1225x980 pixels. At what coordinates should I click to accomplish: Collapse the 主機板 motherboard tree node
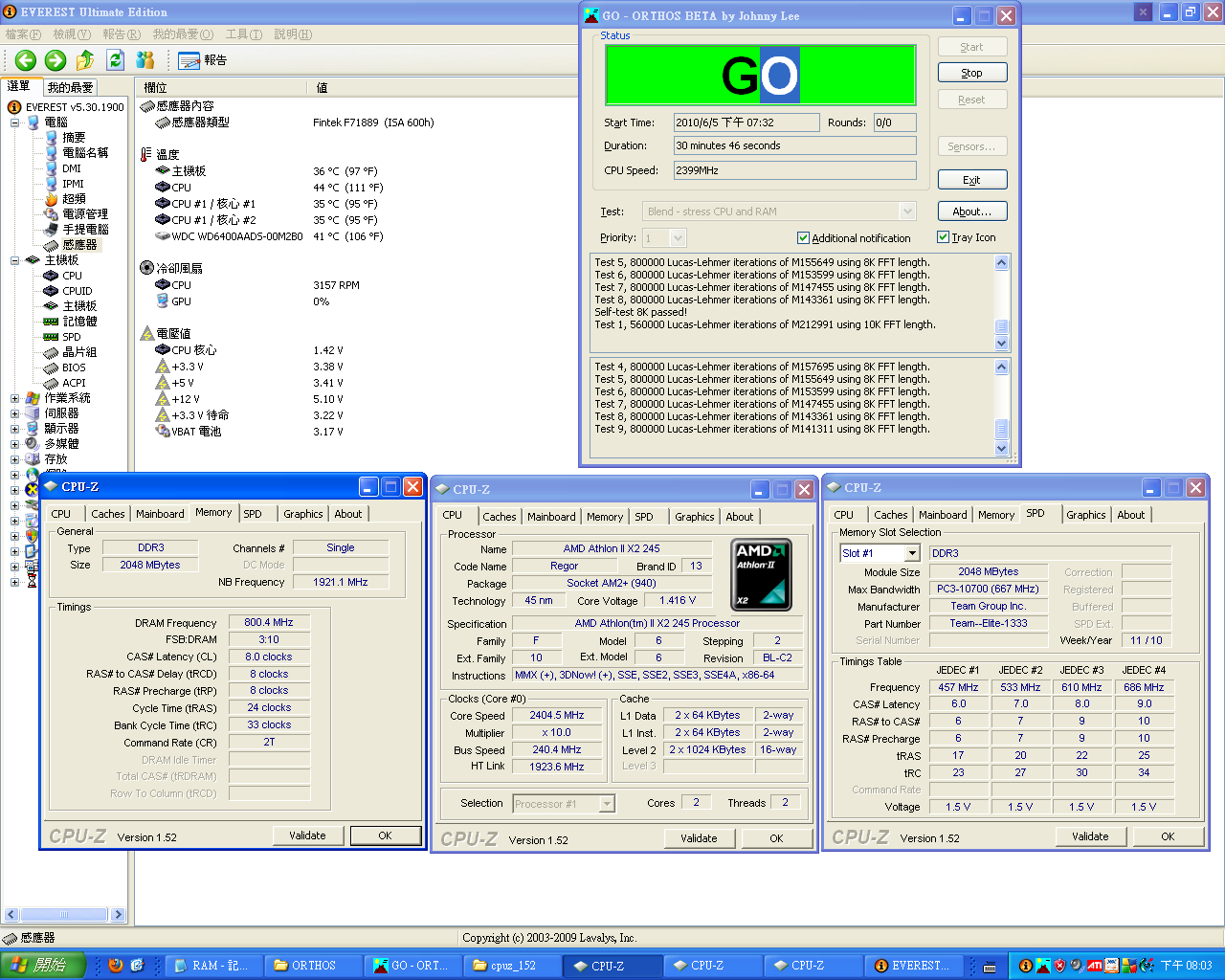coord(14,260)
